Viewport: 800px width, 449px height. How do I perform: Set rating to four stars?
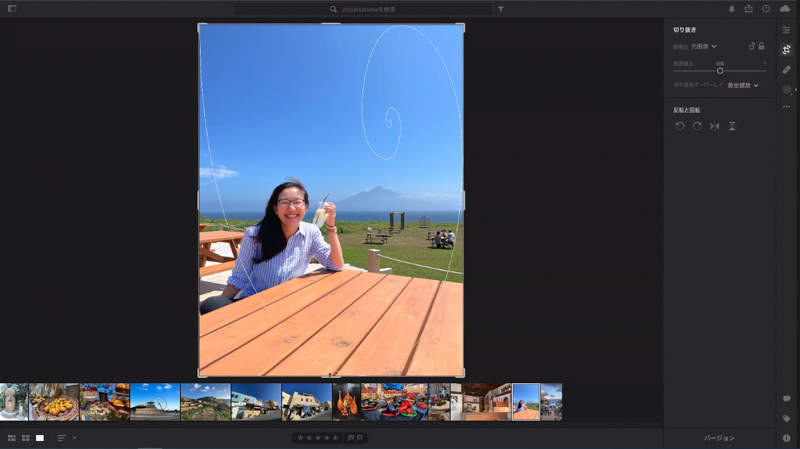click(327, 438)
